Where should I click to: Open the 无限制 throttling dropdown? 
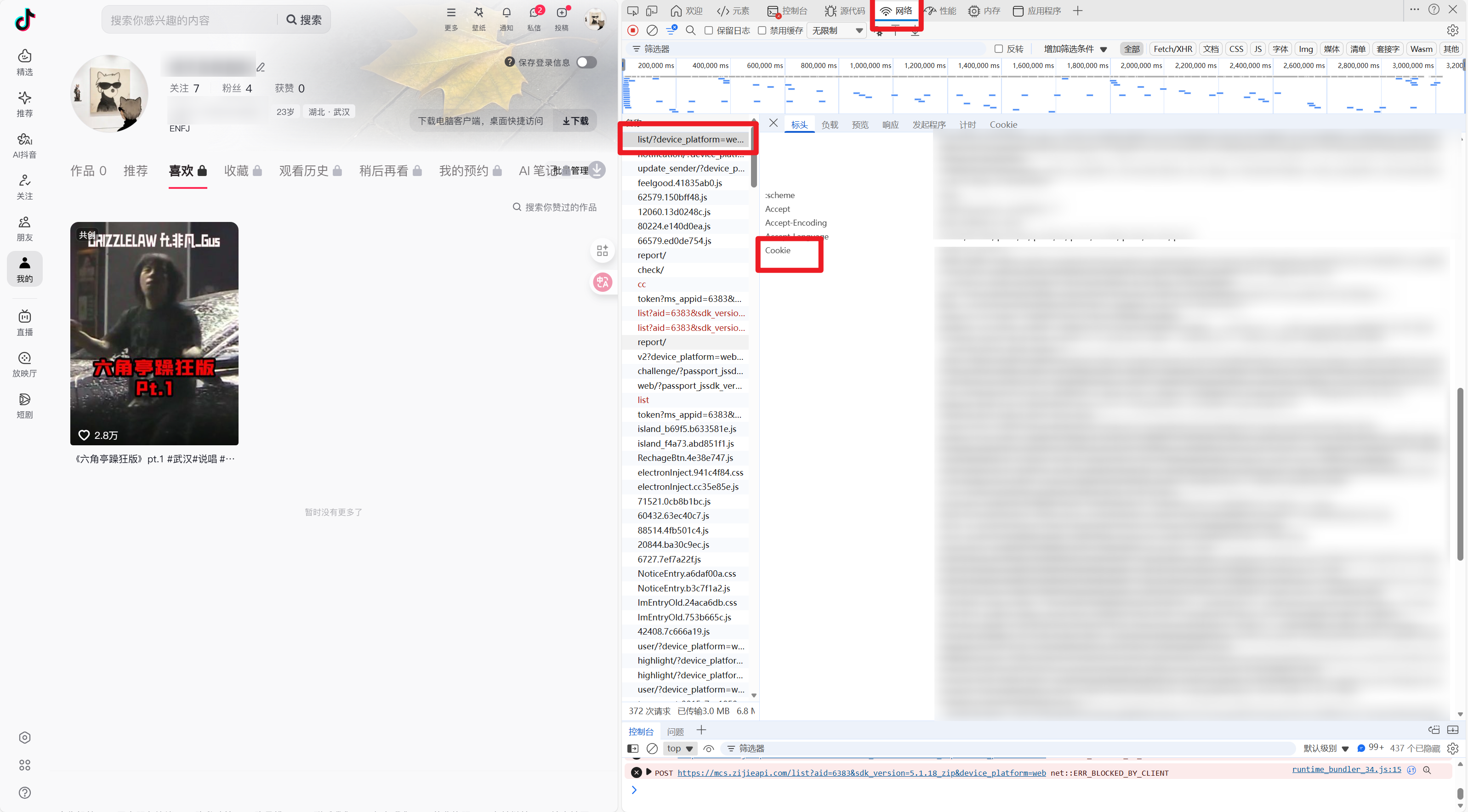point(836,30)
